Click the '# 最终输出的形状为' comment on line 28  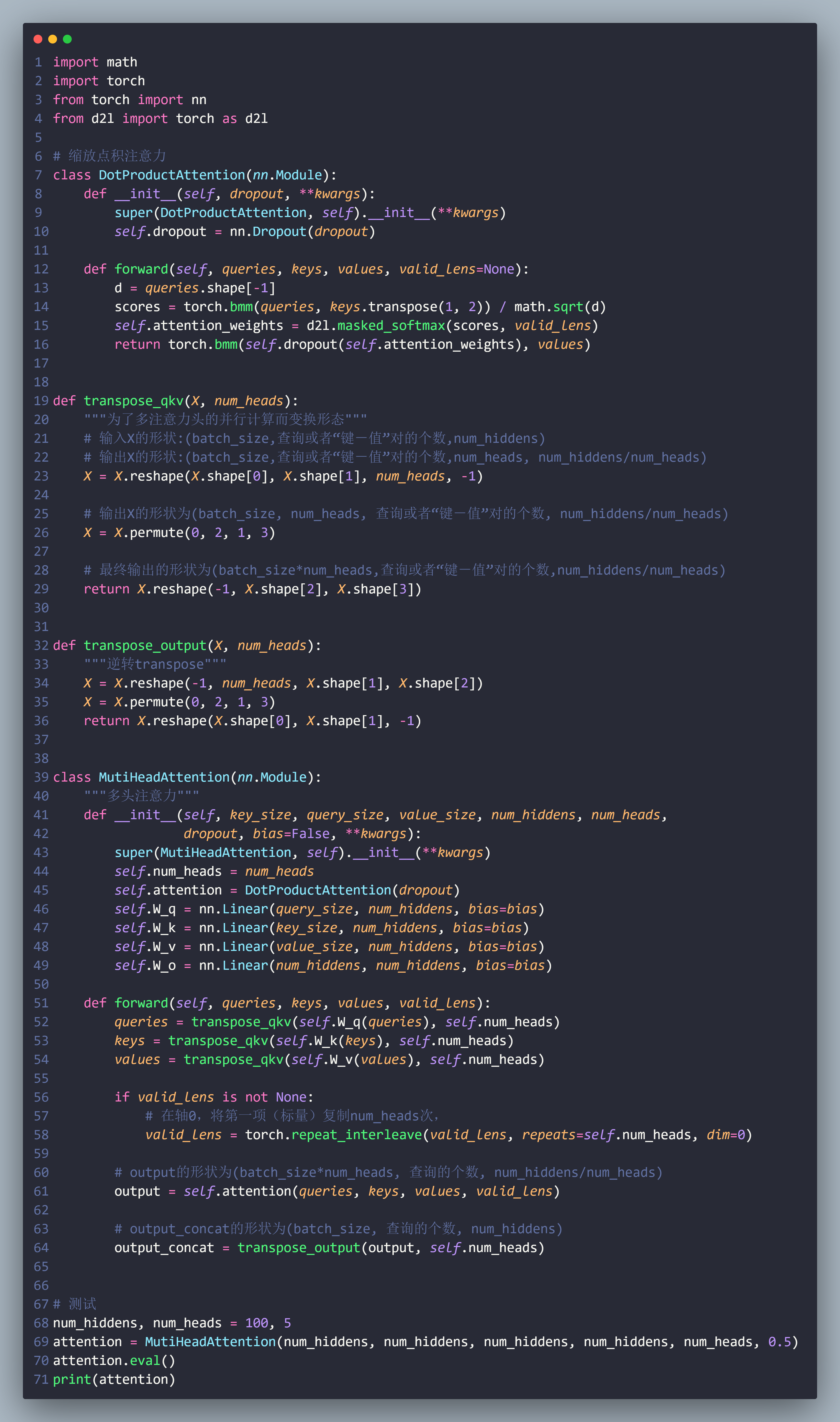[x=404, y=570]
